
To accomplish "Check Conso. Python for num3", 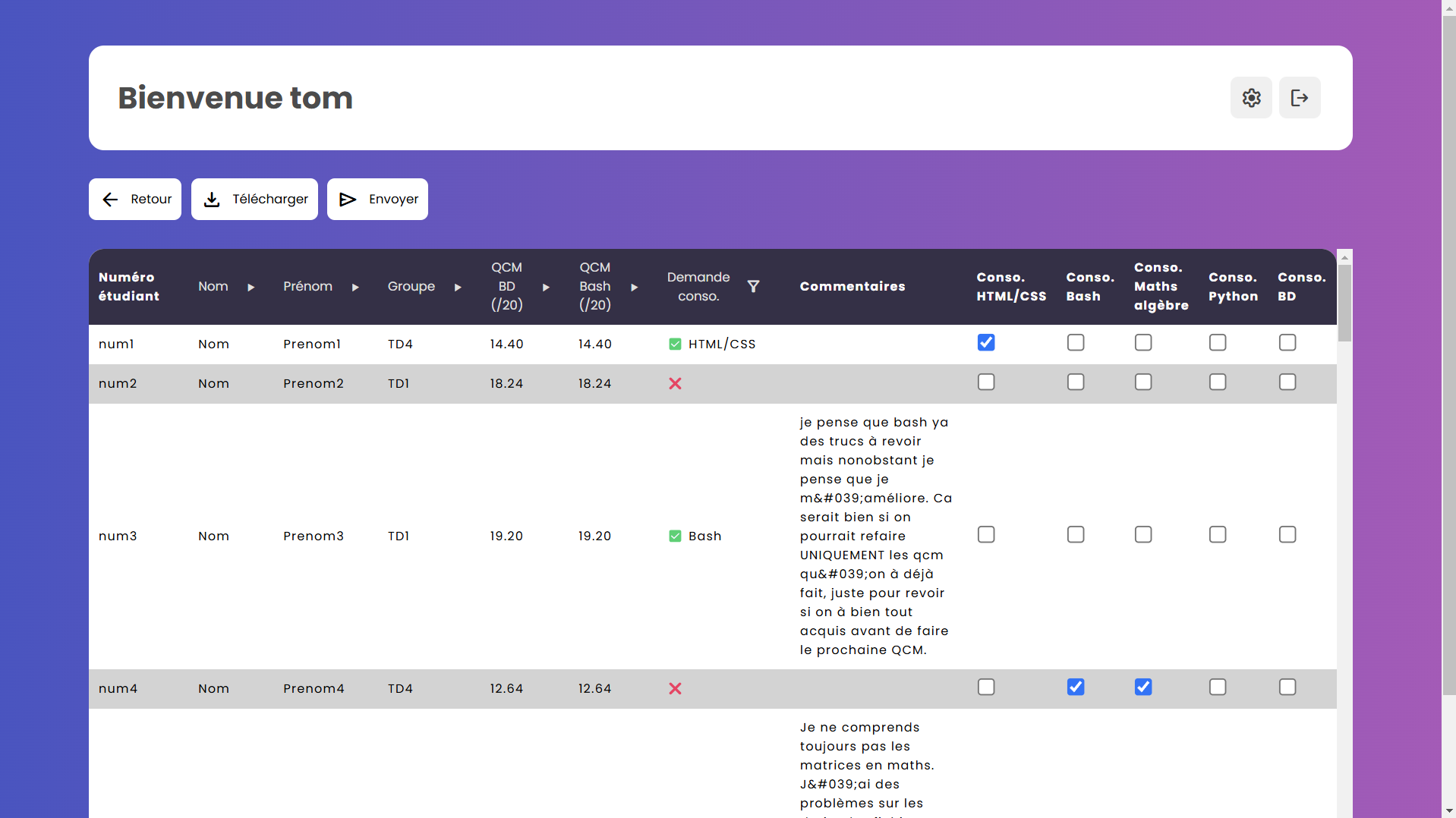I will pyautogui.click(x=1217, y=534).
